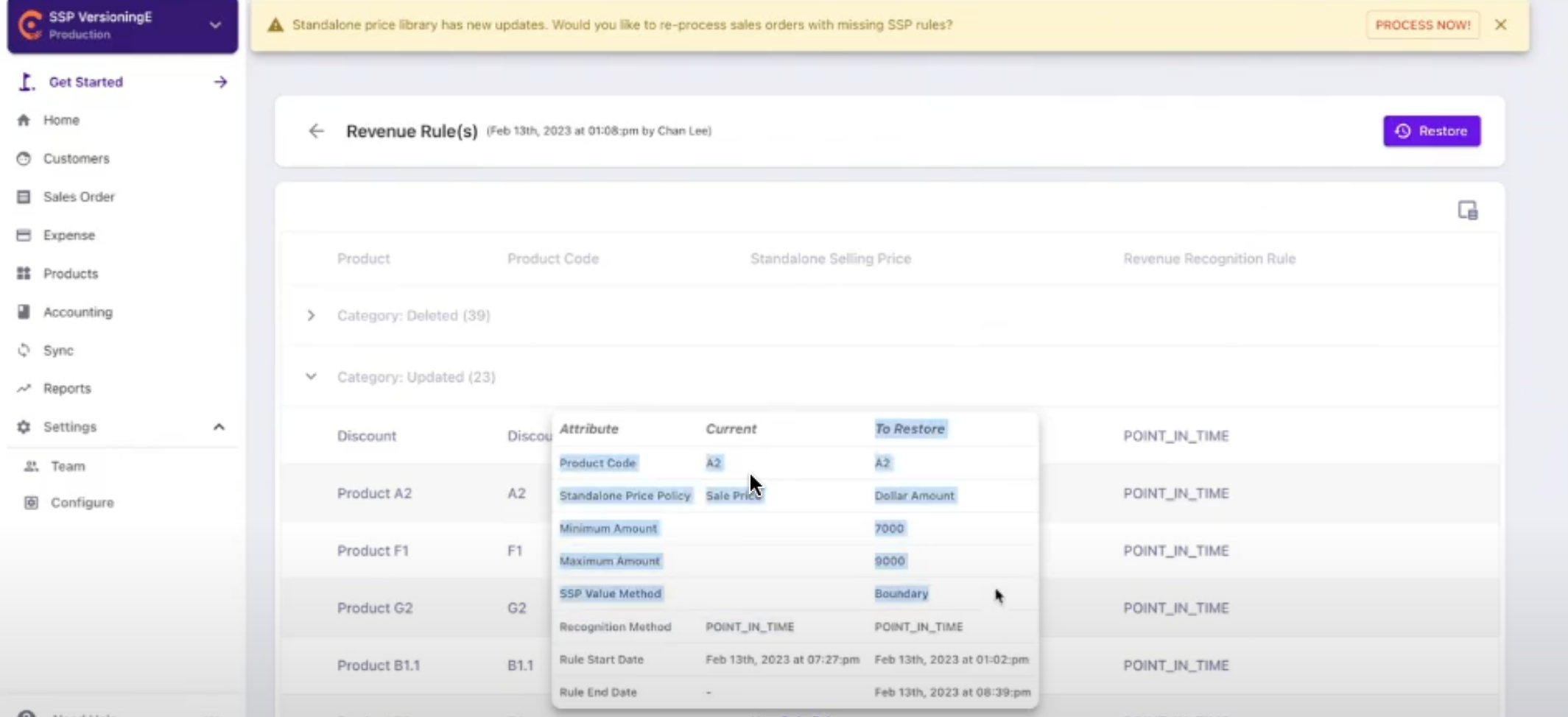
Task: Select Configure under Settings
Action: click(82, 502)
